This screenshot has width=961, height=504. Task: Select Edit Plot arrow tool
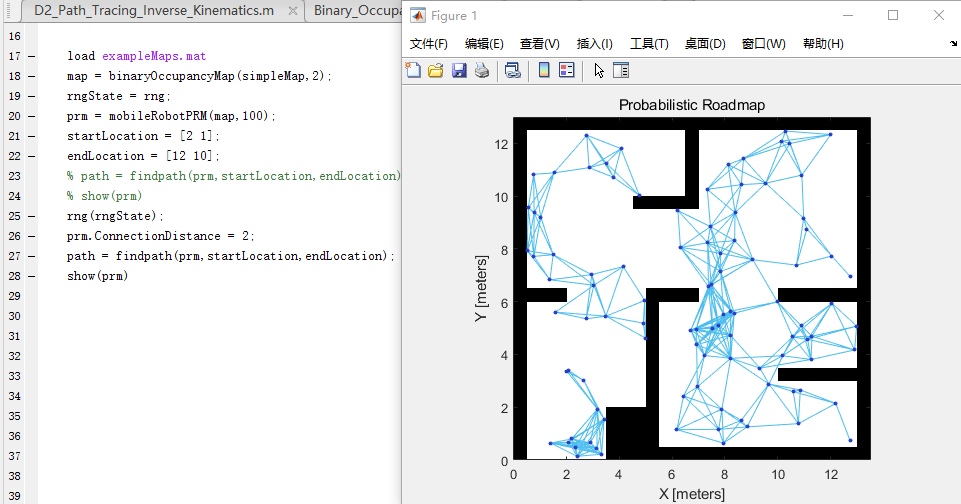[599, 71]
